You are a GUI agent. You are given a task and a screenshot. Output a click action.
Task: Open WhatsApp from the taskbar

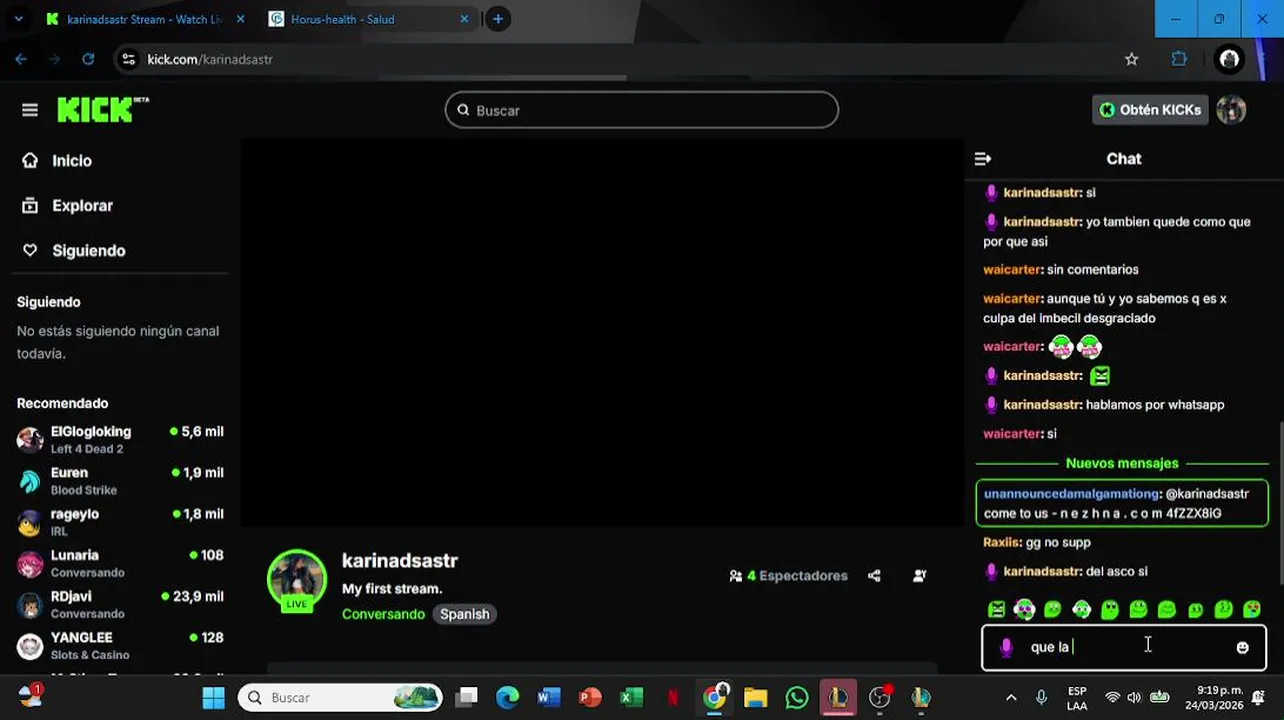pyautogui.click(x=797, y=697)
